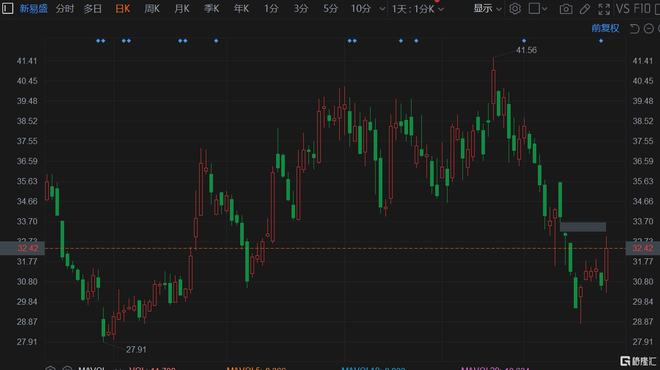Viewport: 660px width, 370px height.
Task: Click the 41.56 high price label
Action: click(526, 50)
